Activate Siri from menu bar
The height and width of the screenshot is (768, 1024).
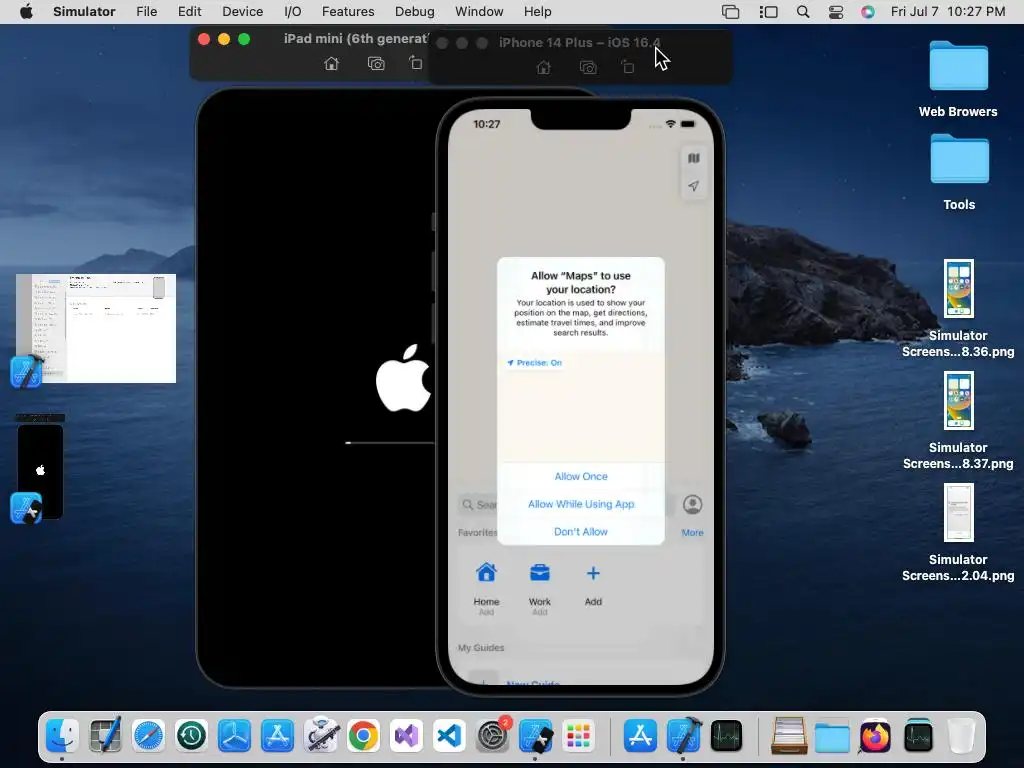tap(867, 12)
